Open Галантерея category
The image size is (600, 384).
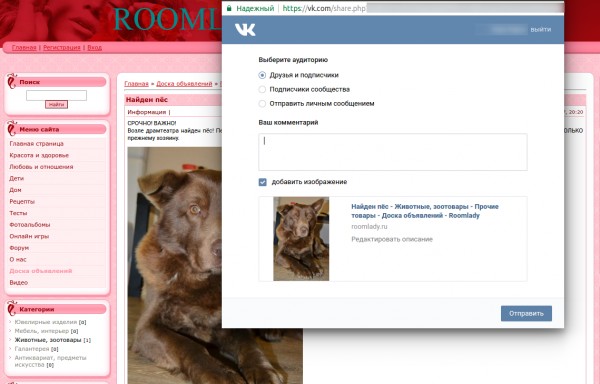pyautogui.click(x=31, y=349)
